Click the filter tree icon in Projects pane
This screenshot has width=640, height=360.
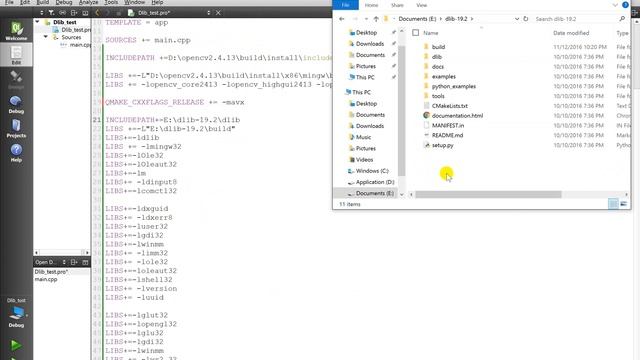coord(51,13)
